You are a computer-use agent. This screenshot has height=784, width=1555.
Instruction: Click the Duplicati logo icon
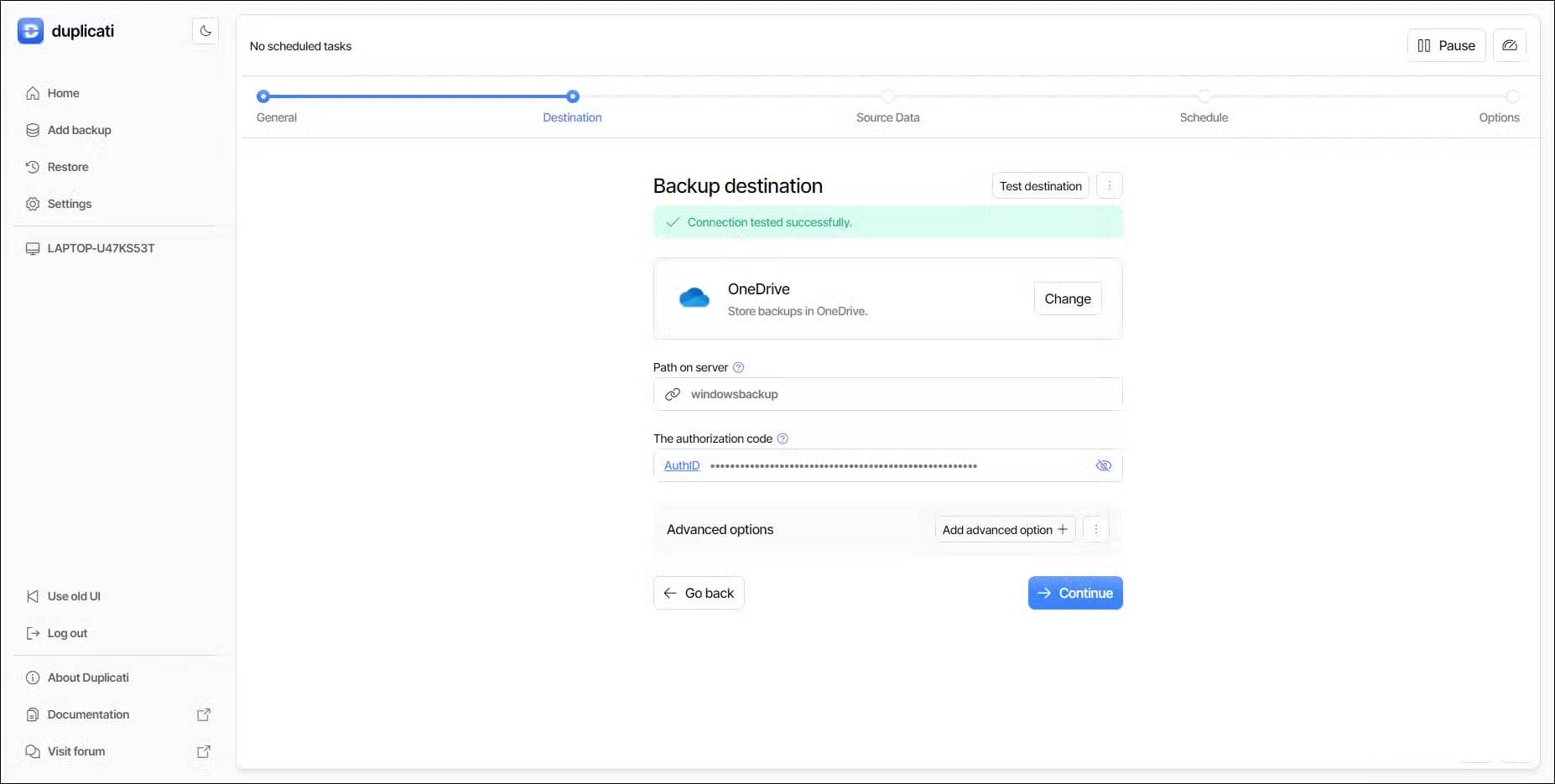pos(30,31)
